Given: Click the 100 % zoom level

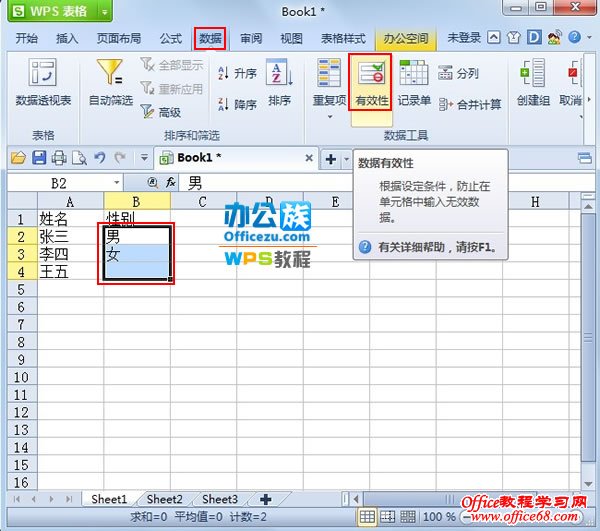Looking at the screenshot, I should [x=439, y=517].
